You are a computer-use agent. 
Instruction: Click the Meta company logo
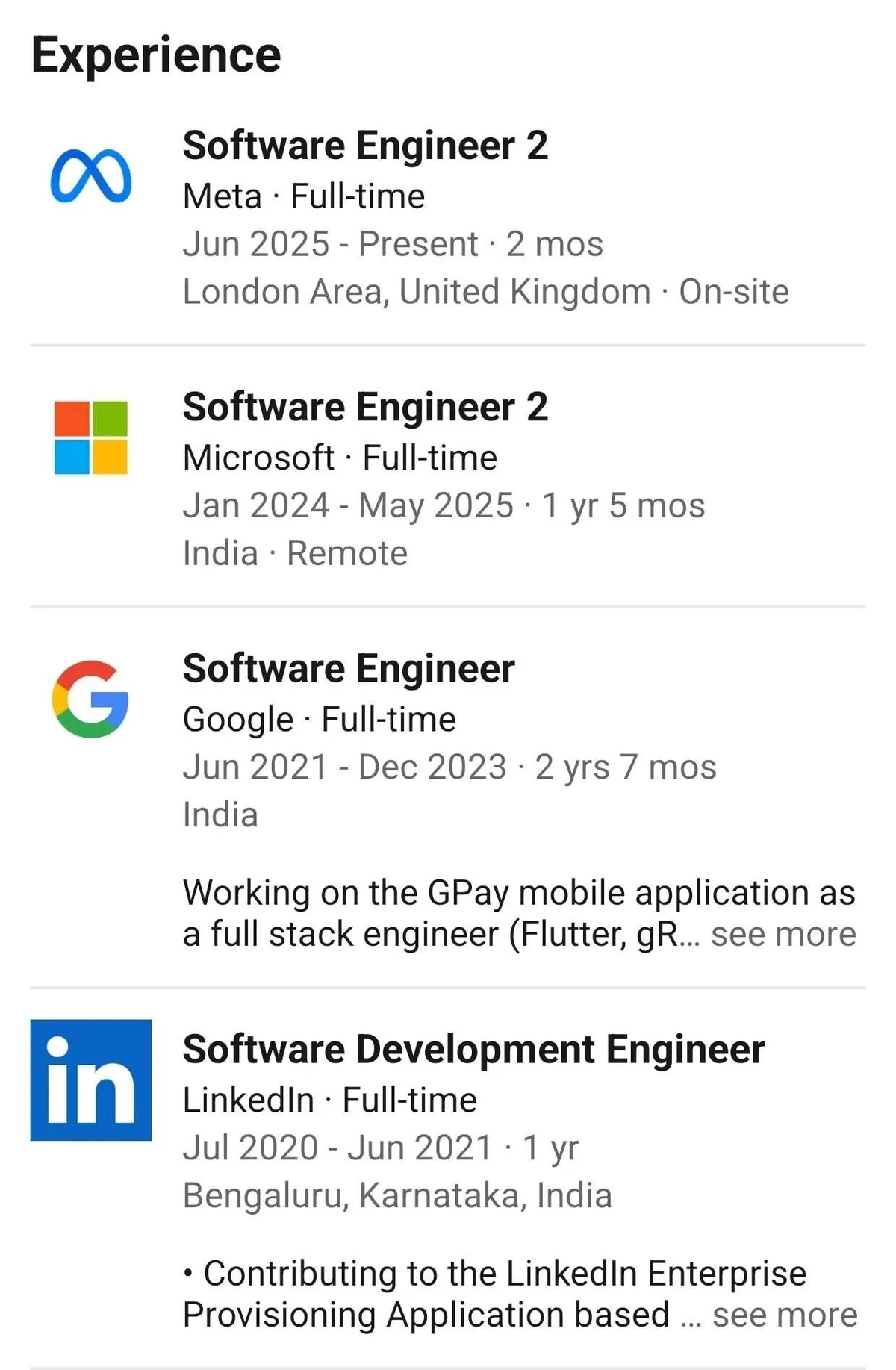(91, 177)
